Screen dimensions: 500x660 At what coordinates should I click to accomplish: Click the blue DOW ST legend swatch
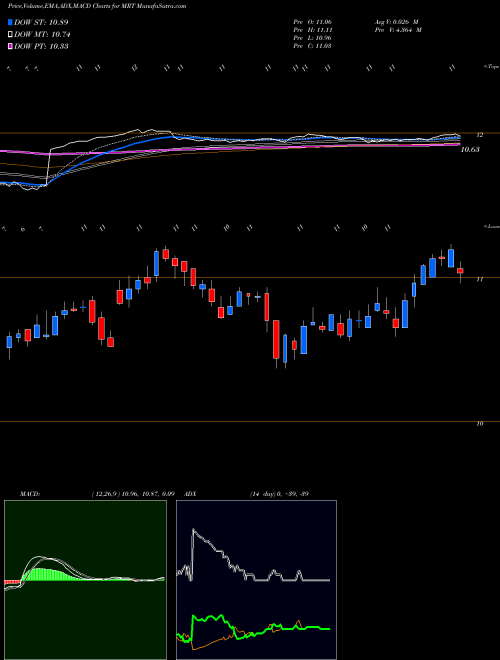pos(11,22)
